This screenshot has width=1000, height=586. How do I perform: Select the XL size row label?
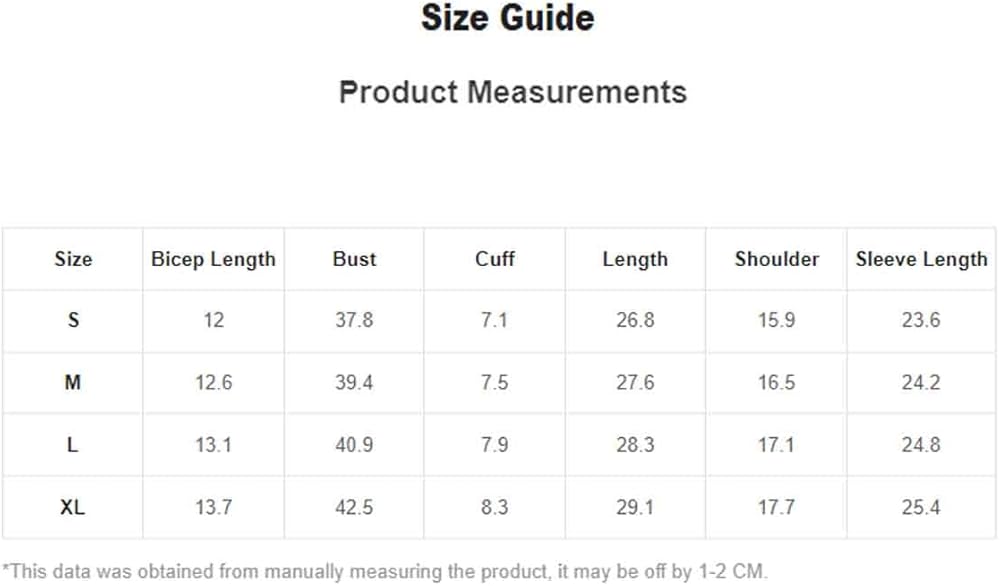pyautogui.click(x=73, y=507)
